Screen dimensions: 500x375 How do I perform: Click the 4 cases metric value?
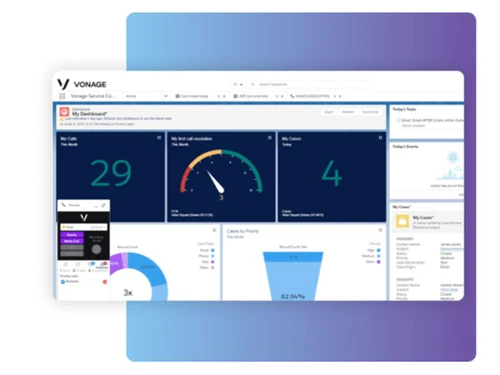tap(332, 173)
